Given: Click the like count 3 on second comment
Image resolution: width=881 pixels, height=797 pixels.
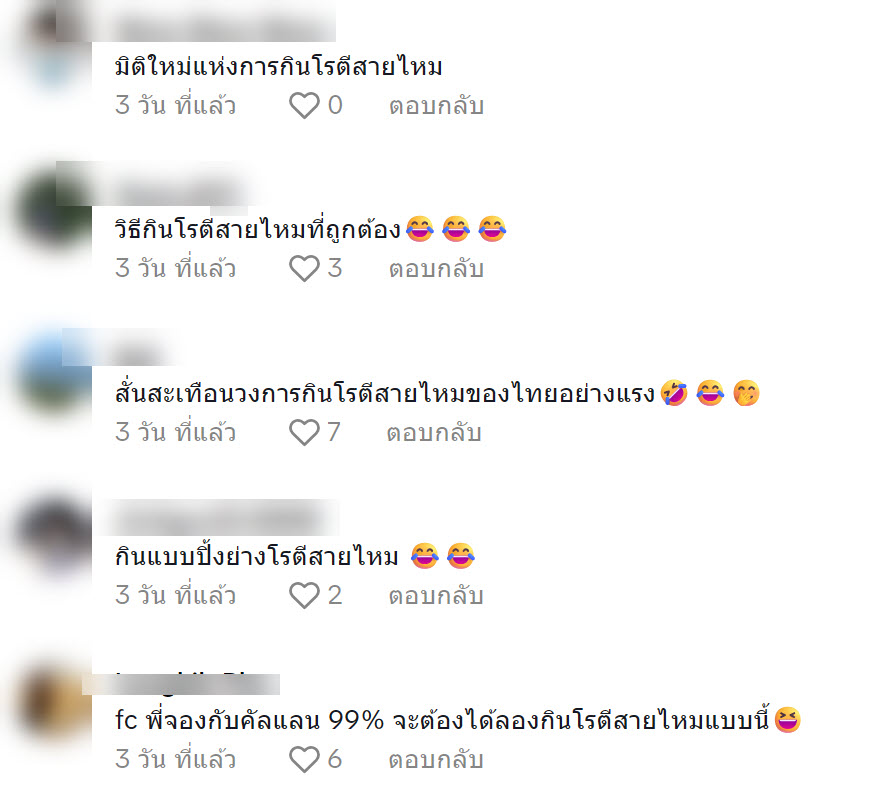Looking at the screenshot, I should coord(335,269).
